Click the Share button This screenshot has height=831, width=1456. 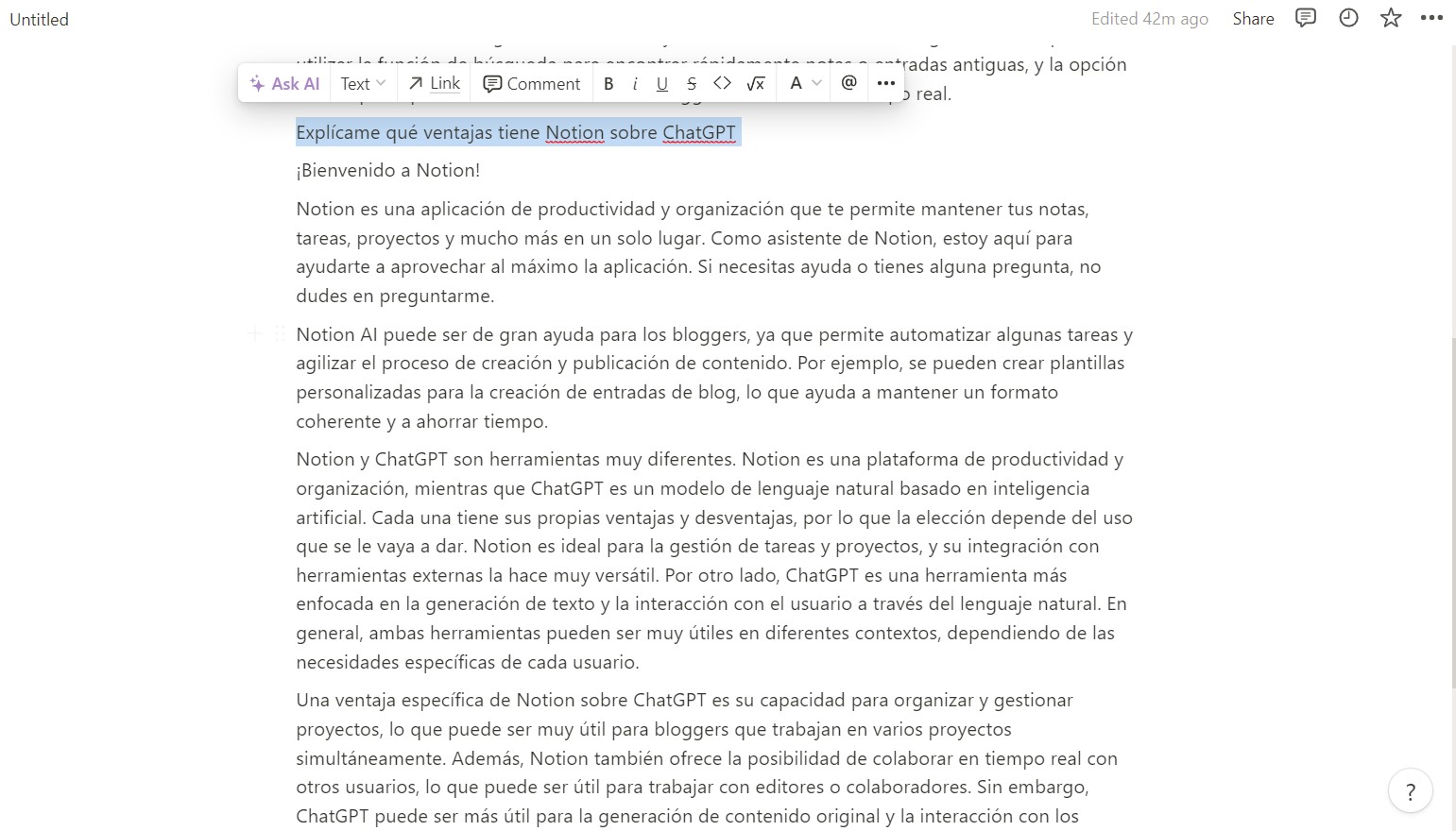pyautogui.click(x=1253, y=19)
